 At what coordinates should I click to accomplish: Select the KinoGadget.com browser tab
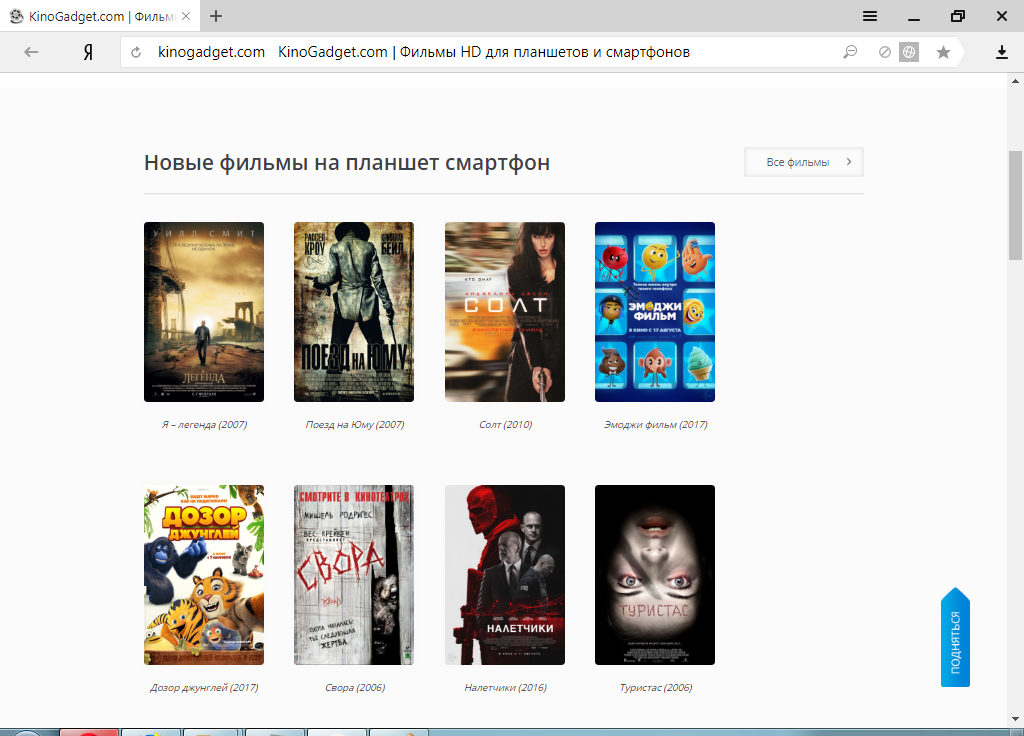pos(100,16)
